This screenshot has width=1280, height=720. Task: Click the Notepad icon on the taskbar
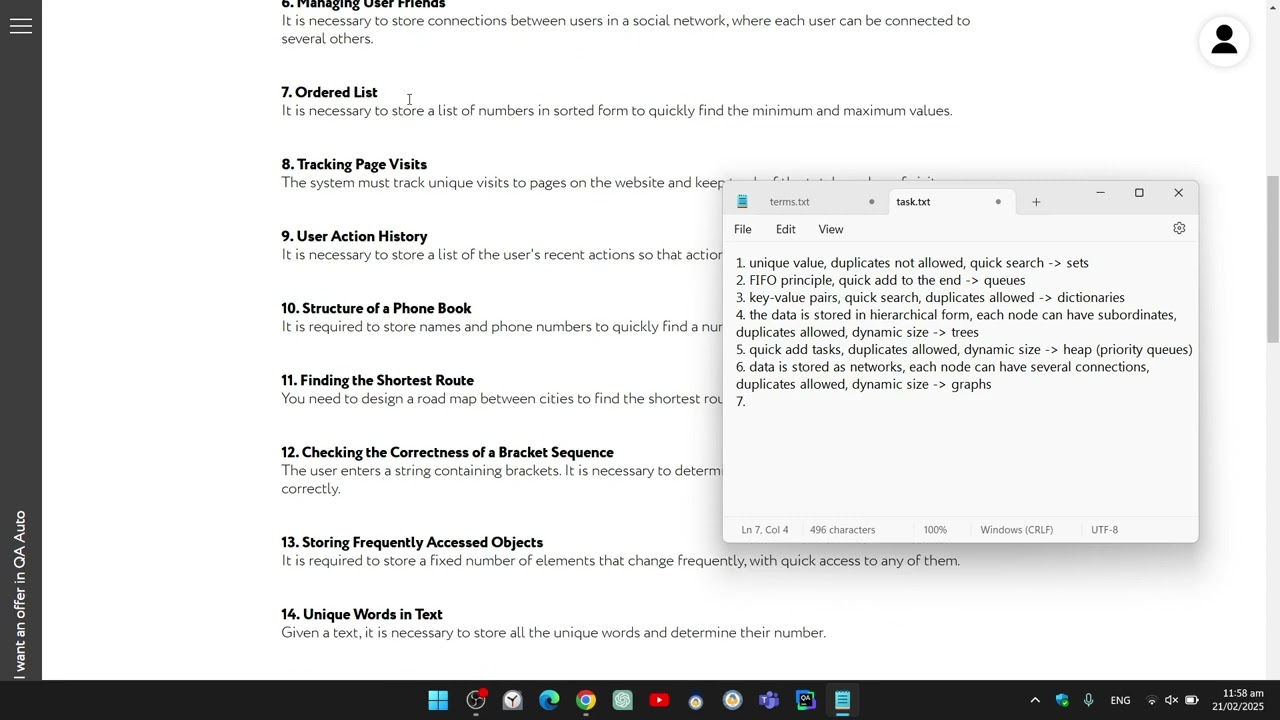[x=843, y=700]
